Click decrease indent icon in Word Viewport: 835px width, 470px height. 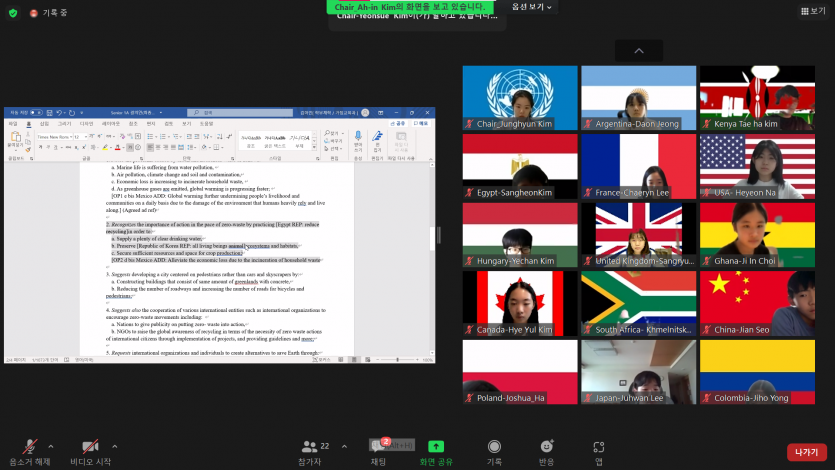pyautogui.click(x=189, y=136)
